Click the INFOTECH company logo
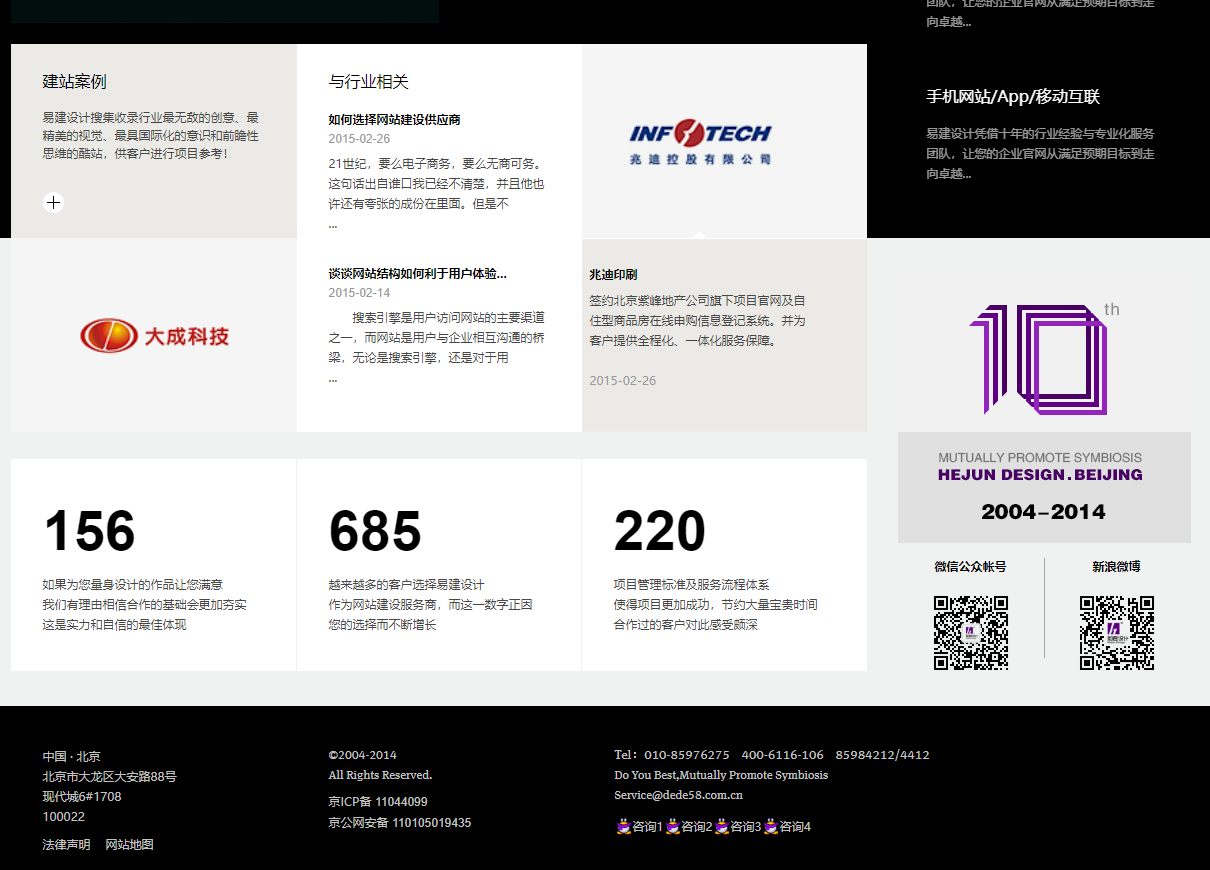Viewport: 1210px width, 870px height. pyautogui.click(x=700, y=142)
